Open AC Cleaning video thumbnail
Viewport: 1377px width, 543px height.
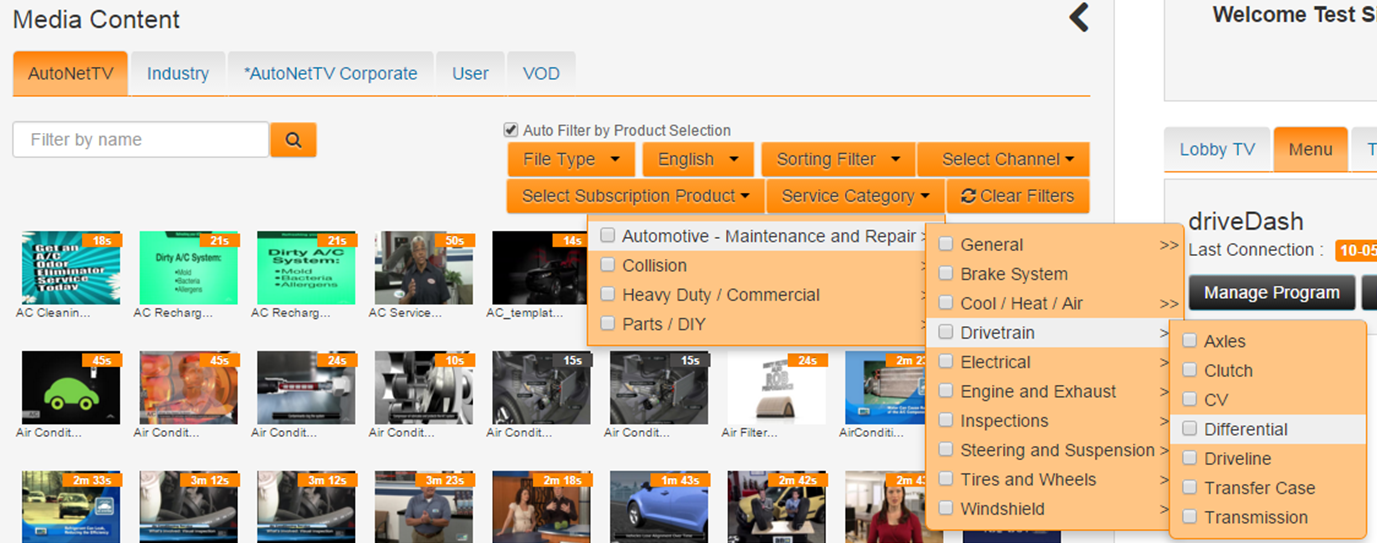pos(71,268)
